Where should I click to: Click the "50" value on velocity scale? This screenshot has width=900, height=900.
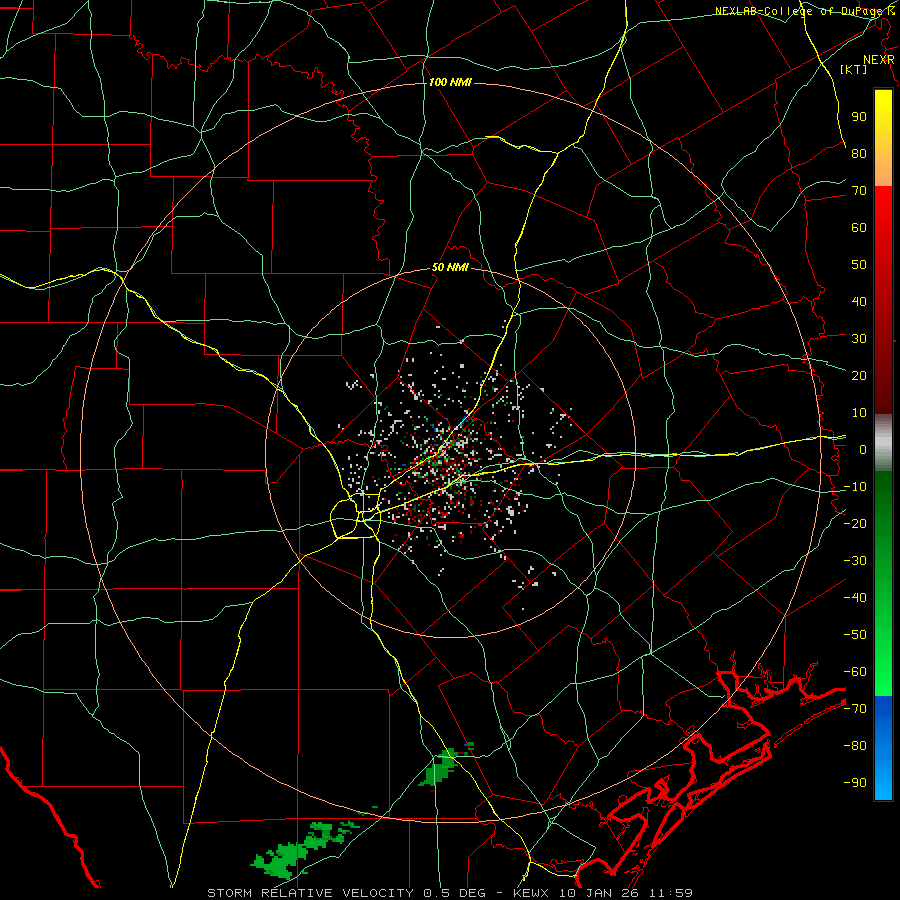pos(859,265)
